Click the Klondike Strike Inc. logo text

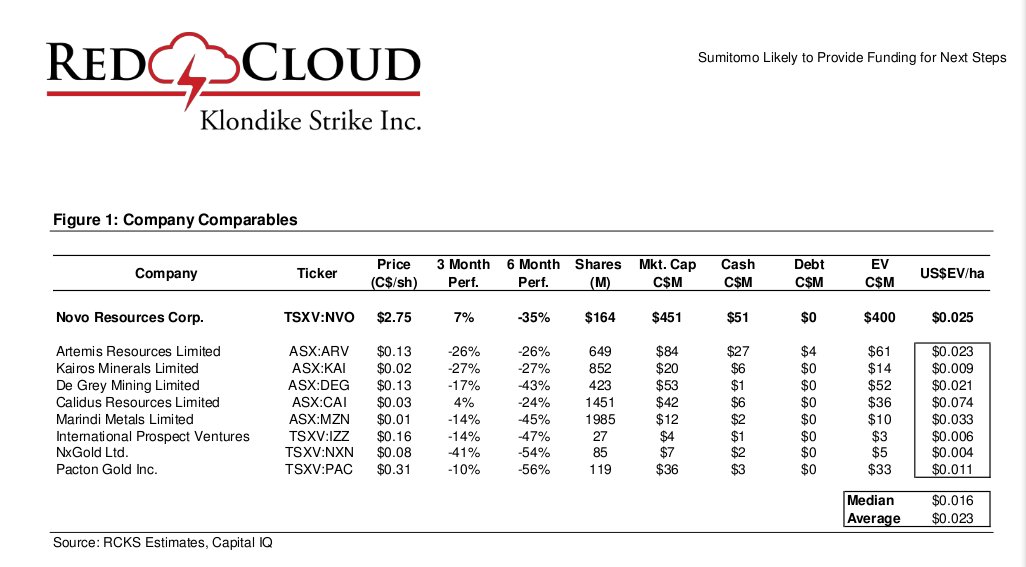coord(310,121)
